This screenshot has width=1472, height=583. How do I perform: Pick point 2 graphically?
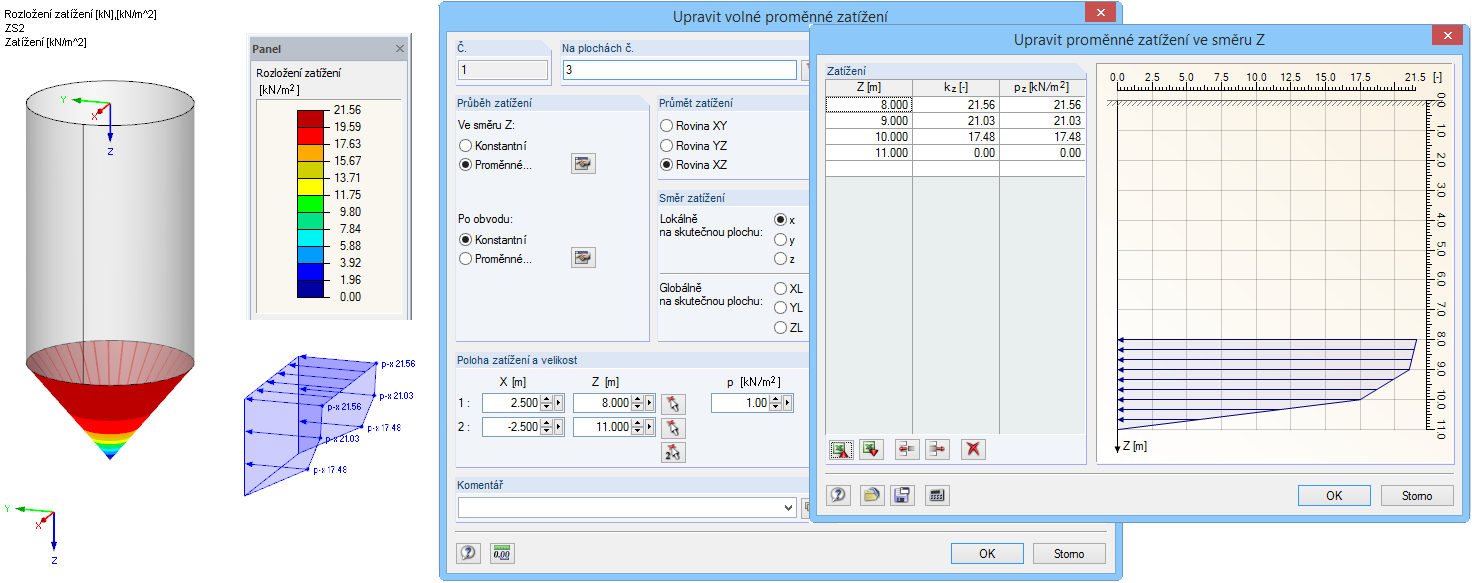click(x=674, y=428)
